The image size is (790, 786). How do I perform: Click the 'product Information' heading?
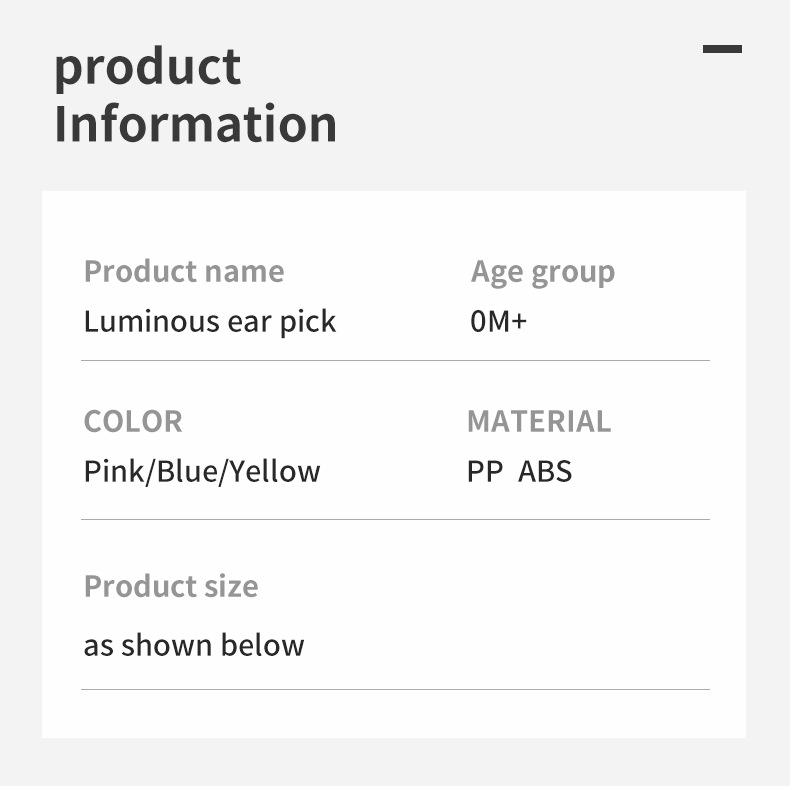pos(195,96)
